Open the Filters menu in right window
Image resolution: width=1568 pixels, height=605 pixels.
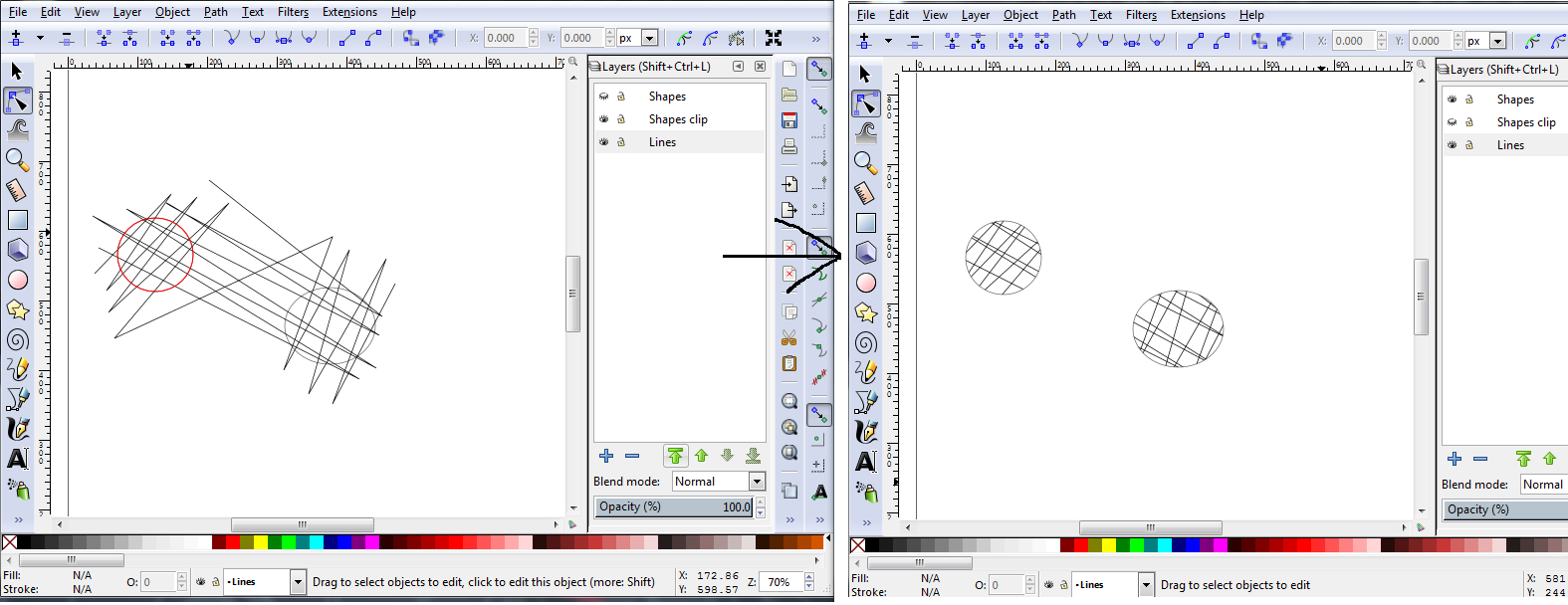click(x=1141, y=15)
